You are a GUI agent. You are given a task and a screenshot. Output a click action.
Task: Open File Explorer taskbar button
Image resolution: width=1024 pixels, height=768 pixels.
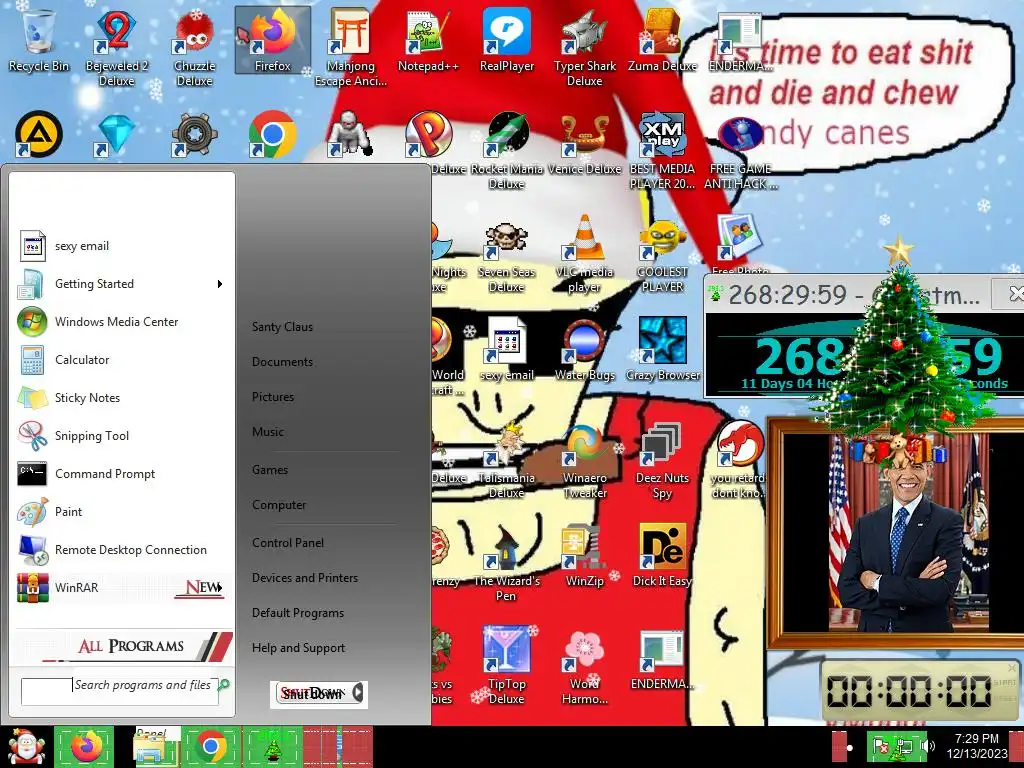pyautogui.click(x=150, y=747)
